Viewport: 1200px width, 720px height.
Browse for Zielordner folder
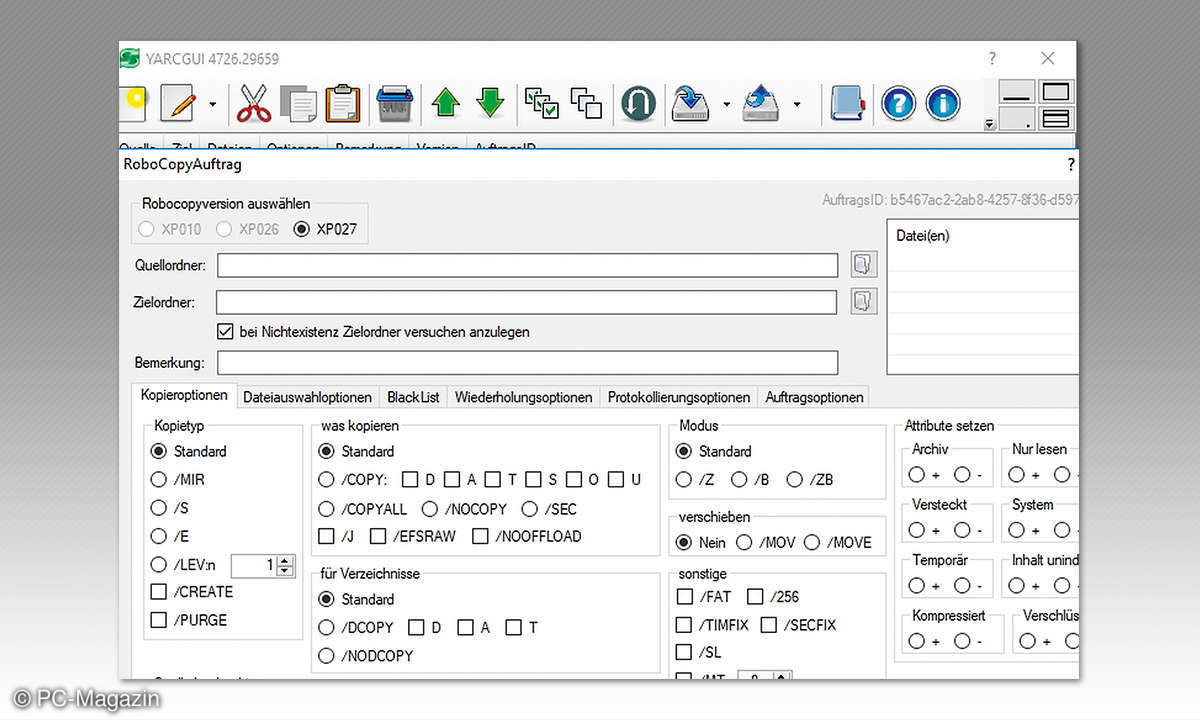[x=863, y=301]
